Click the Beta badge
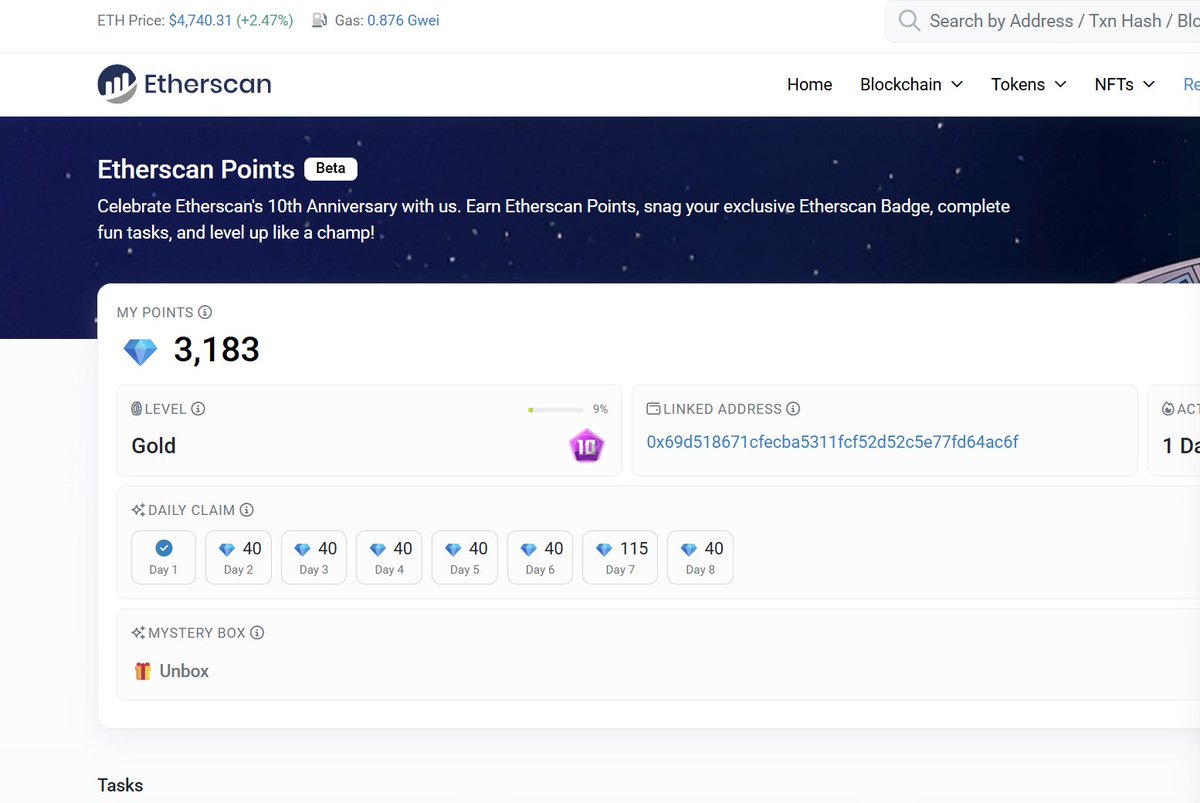Screen dimensions: 1200x803 [330, 168]
